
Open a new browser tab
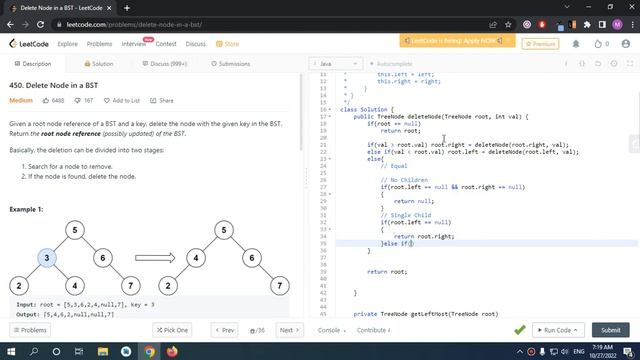coord(127,8)
